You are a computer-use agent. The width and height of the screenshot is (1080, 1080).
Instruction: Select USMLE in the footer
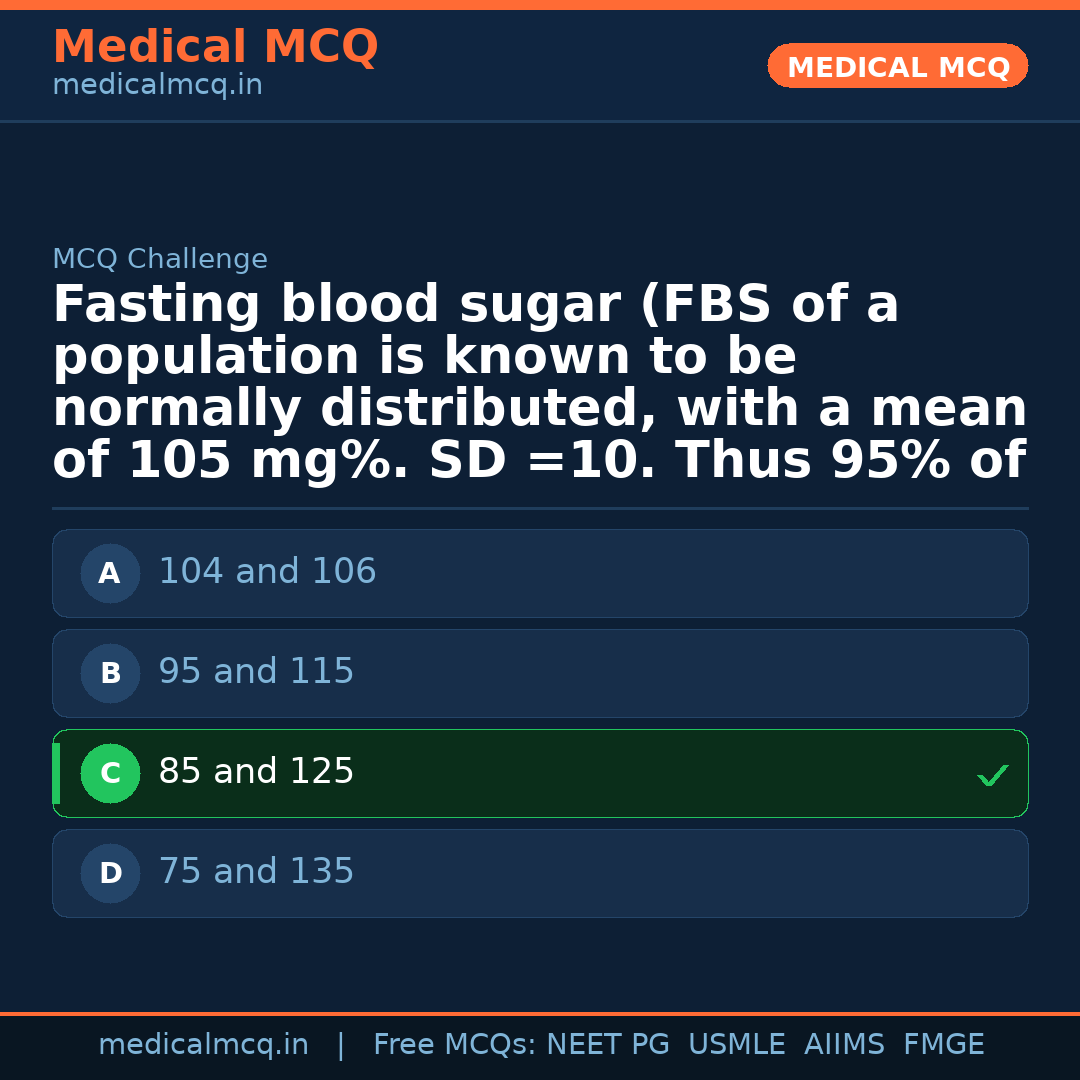736,1045
